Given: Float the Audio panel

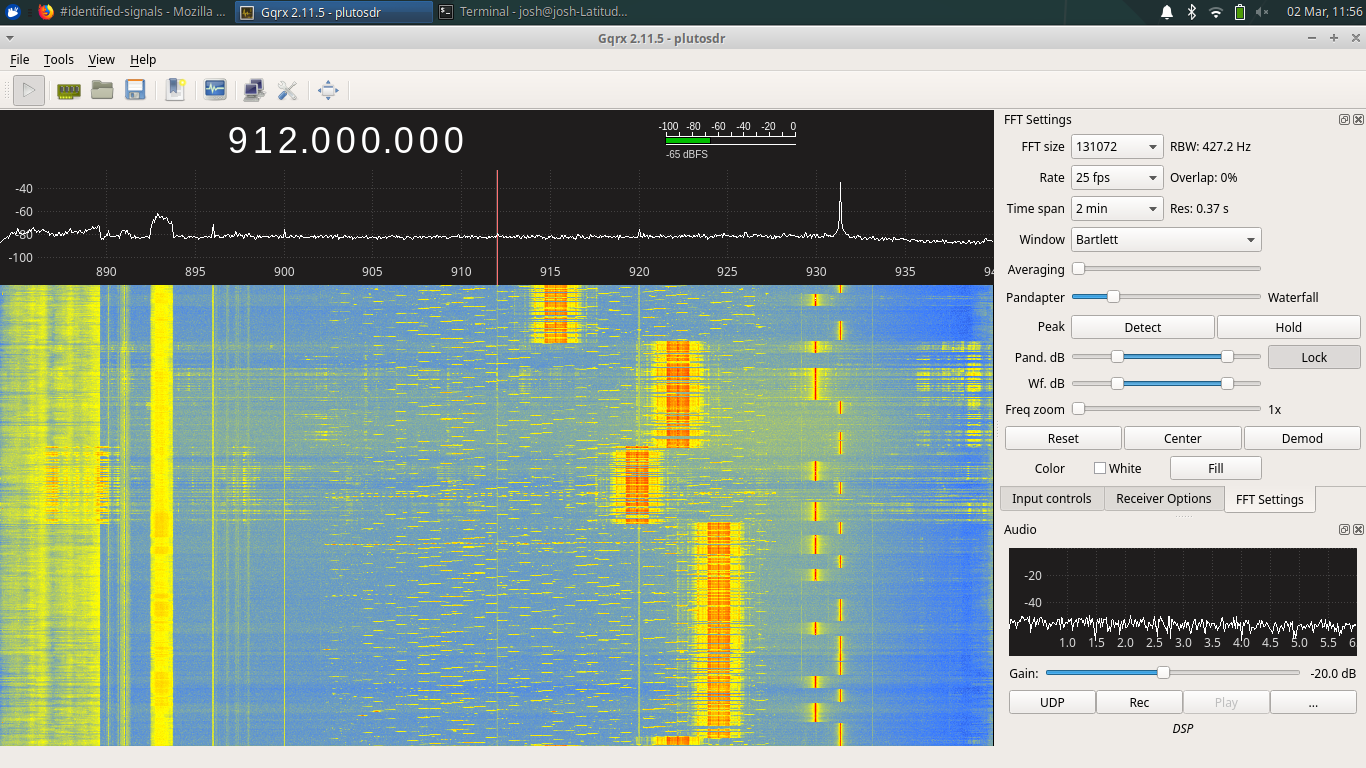Looking at the screenshot, I should pos(1344,529).
